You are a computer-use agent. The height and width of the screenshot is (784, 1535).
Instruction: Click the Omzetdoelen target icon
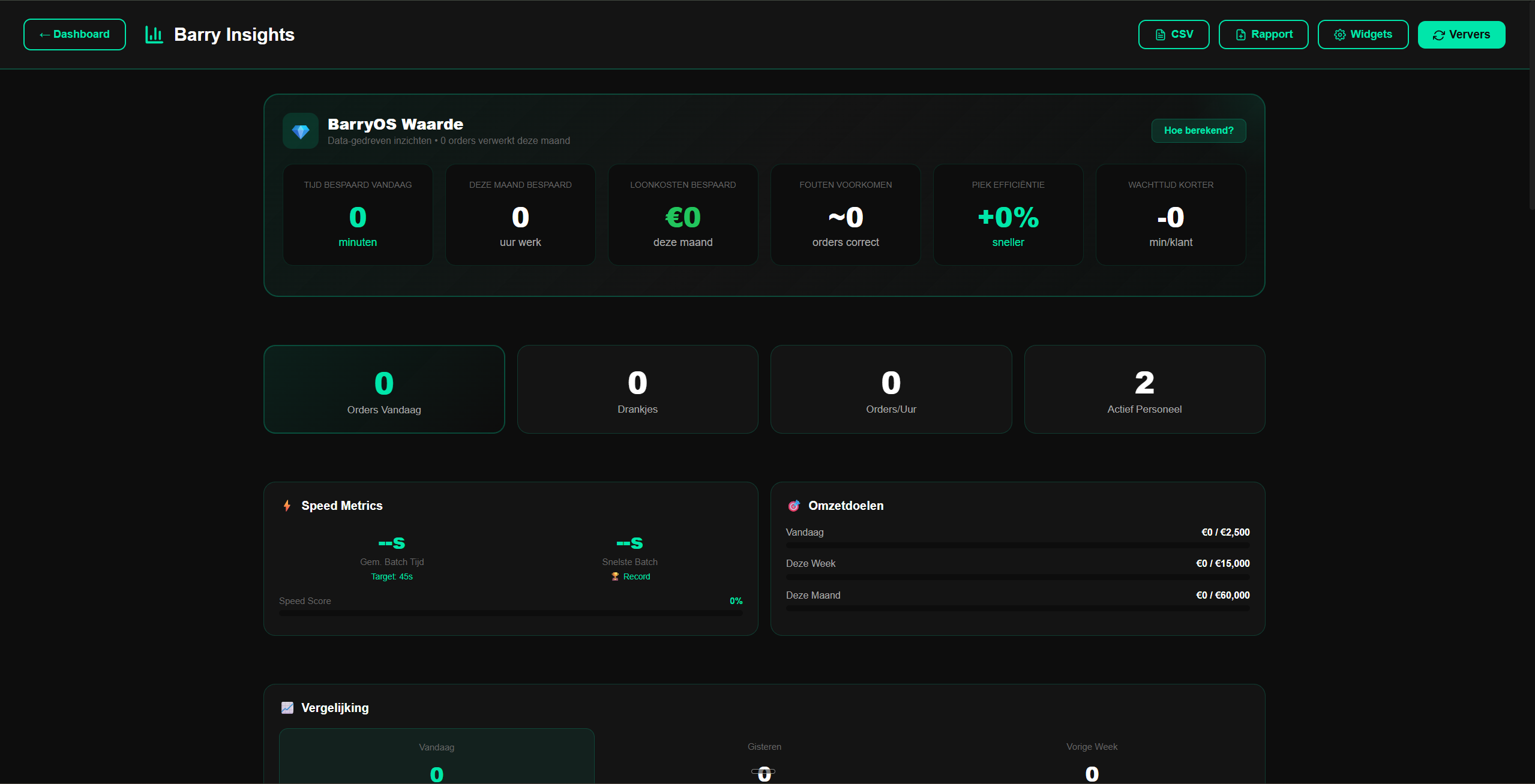click(793, 506)
